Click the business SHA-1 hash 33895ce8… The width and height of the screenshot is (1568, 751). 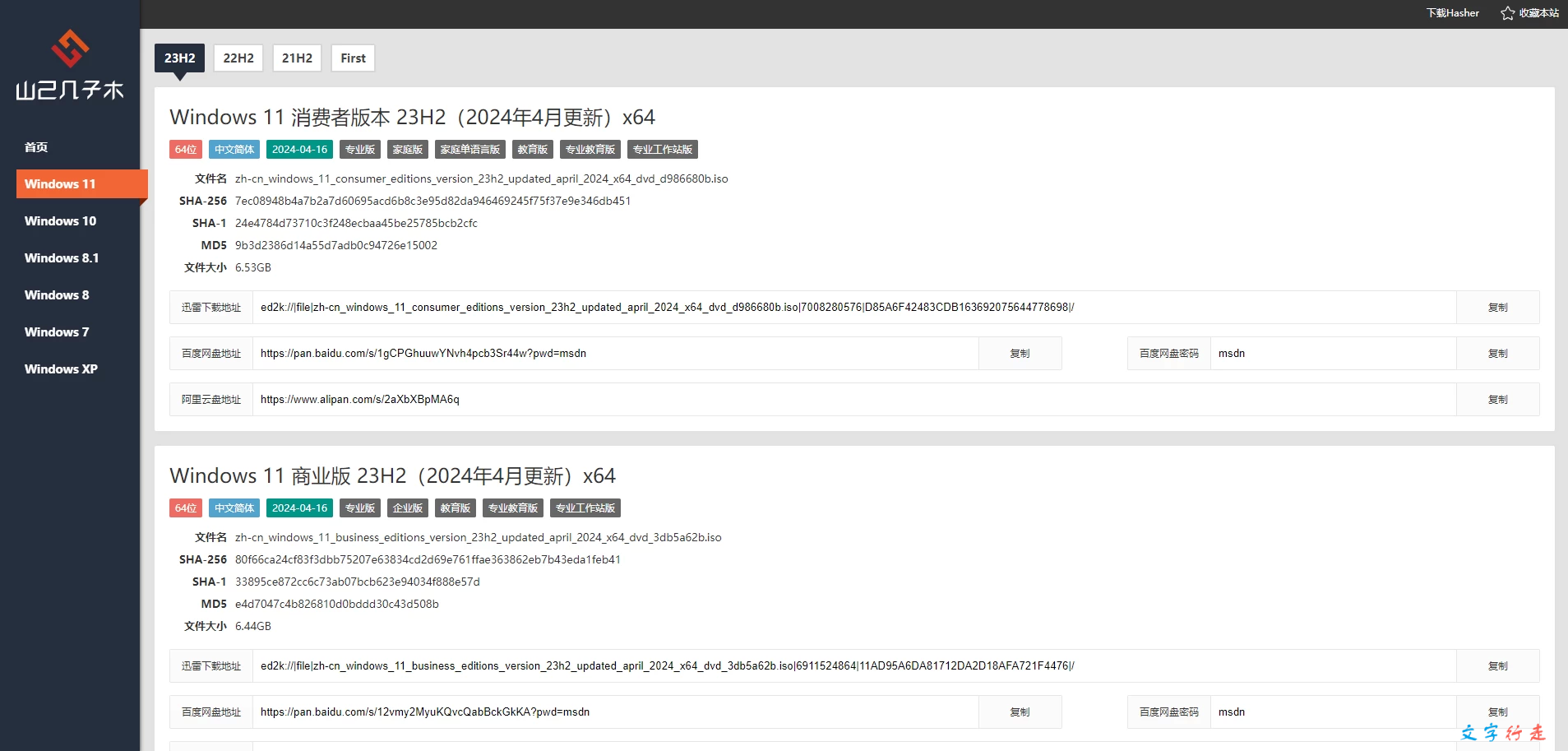[x=358, y=582]
